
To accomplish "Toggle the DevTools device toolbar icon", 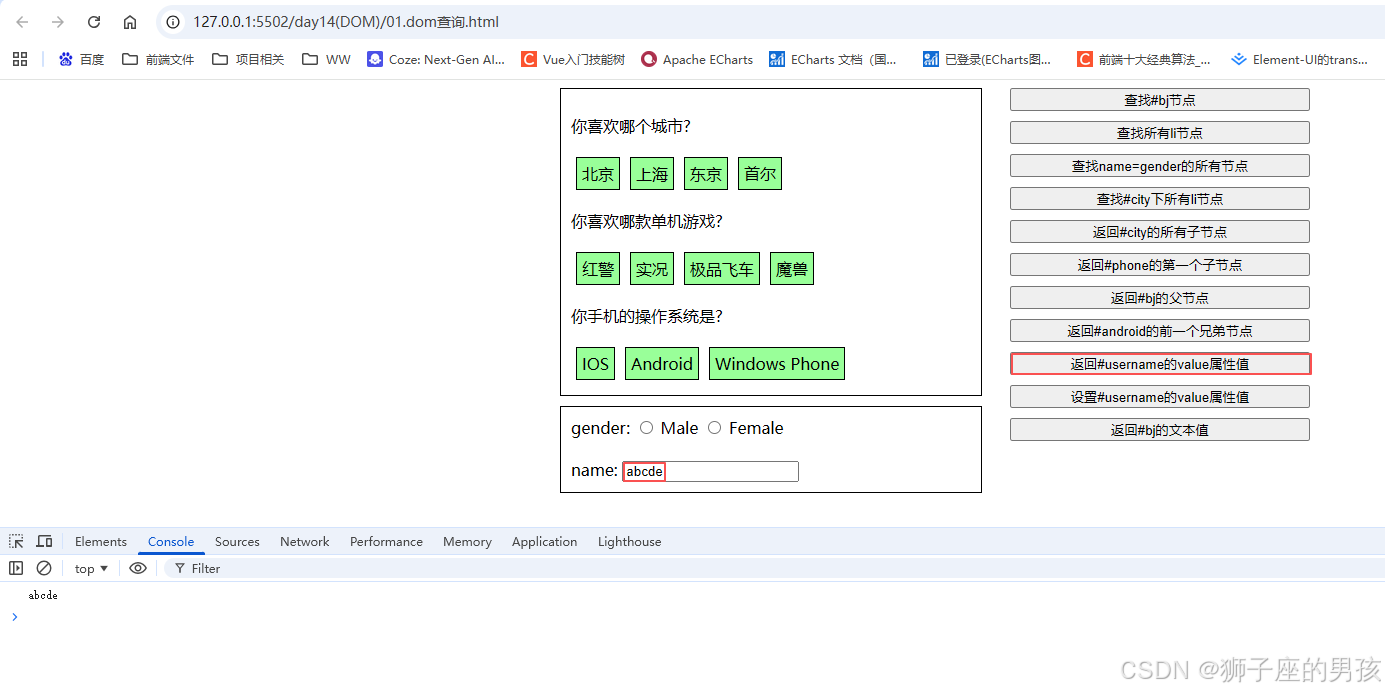I will (44, 541).
